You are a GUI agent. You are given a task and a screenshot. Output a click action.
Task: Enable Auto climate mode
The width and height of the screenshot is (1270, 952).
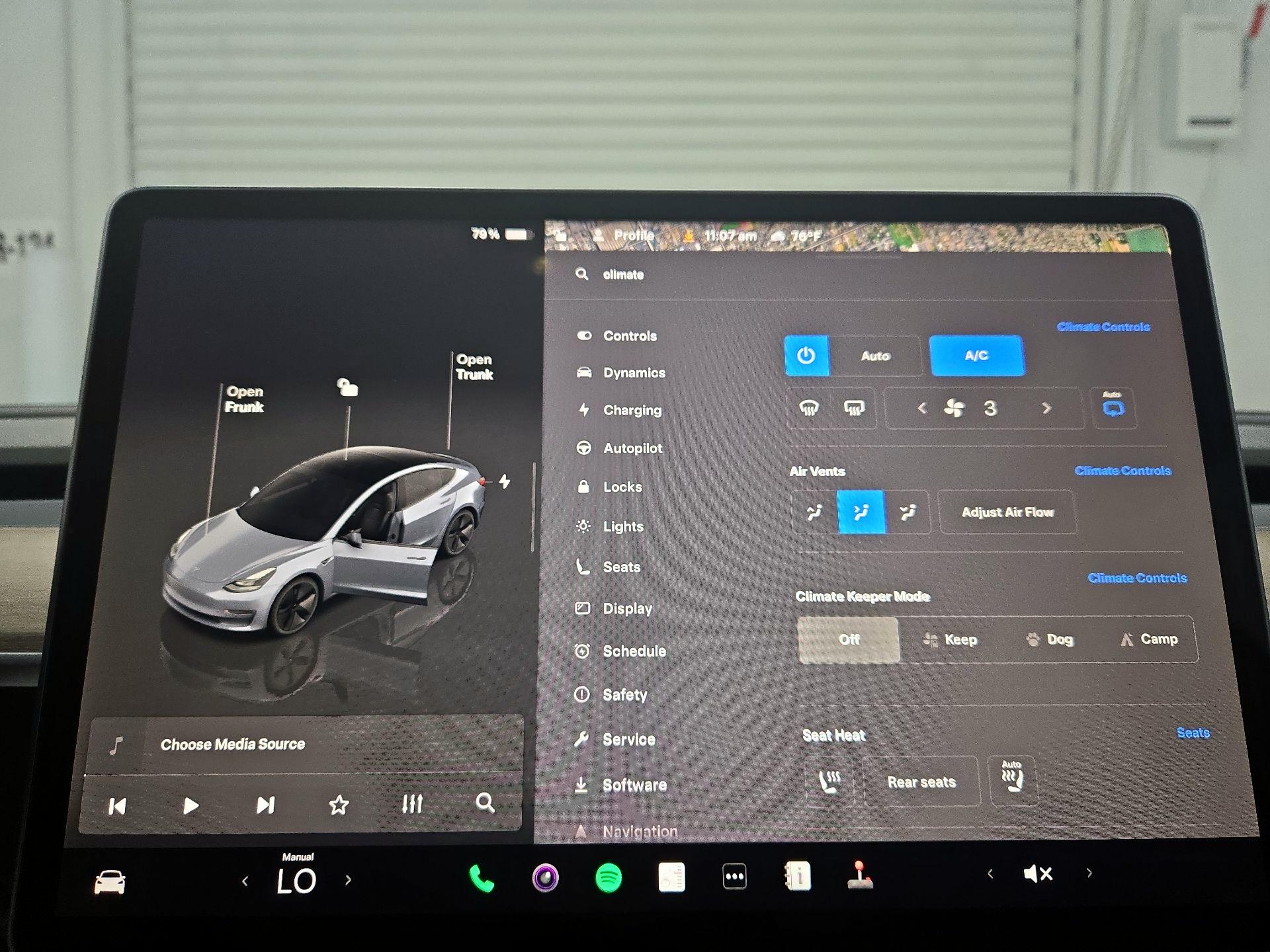(875, 356)
